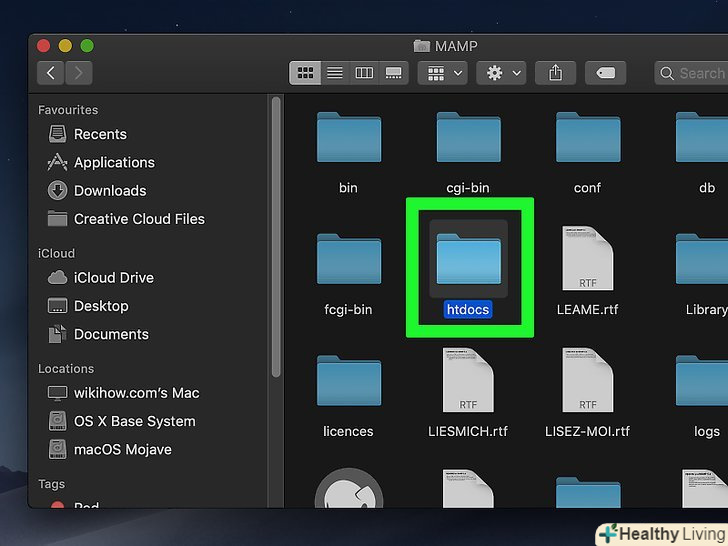Open Downloads in the sidebar
This screenshot has width=728, height=546.
(97, 191)
